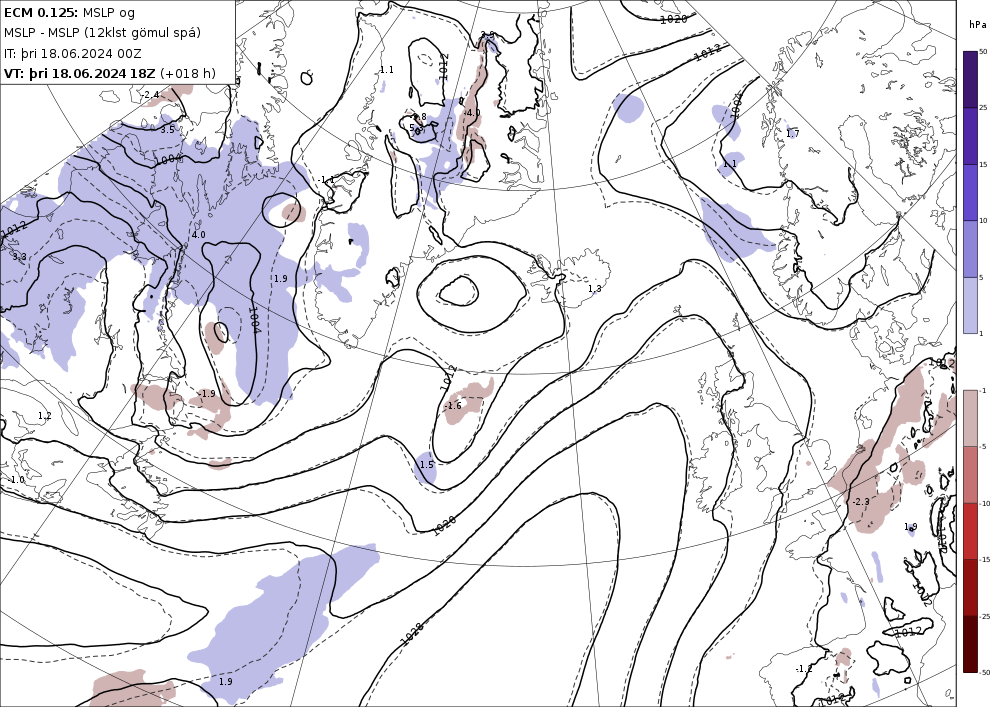The height and width of the screenshot is (707, 1000).
Task: Click the -5 to -10 salmon legend segment
Action: (970, 474)
